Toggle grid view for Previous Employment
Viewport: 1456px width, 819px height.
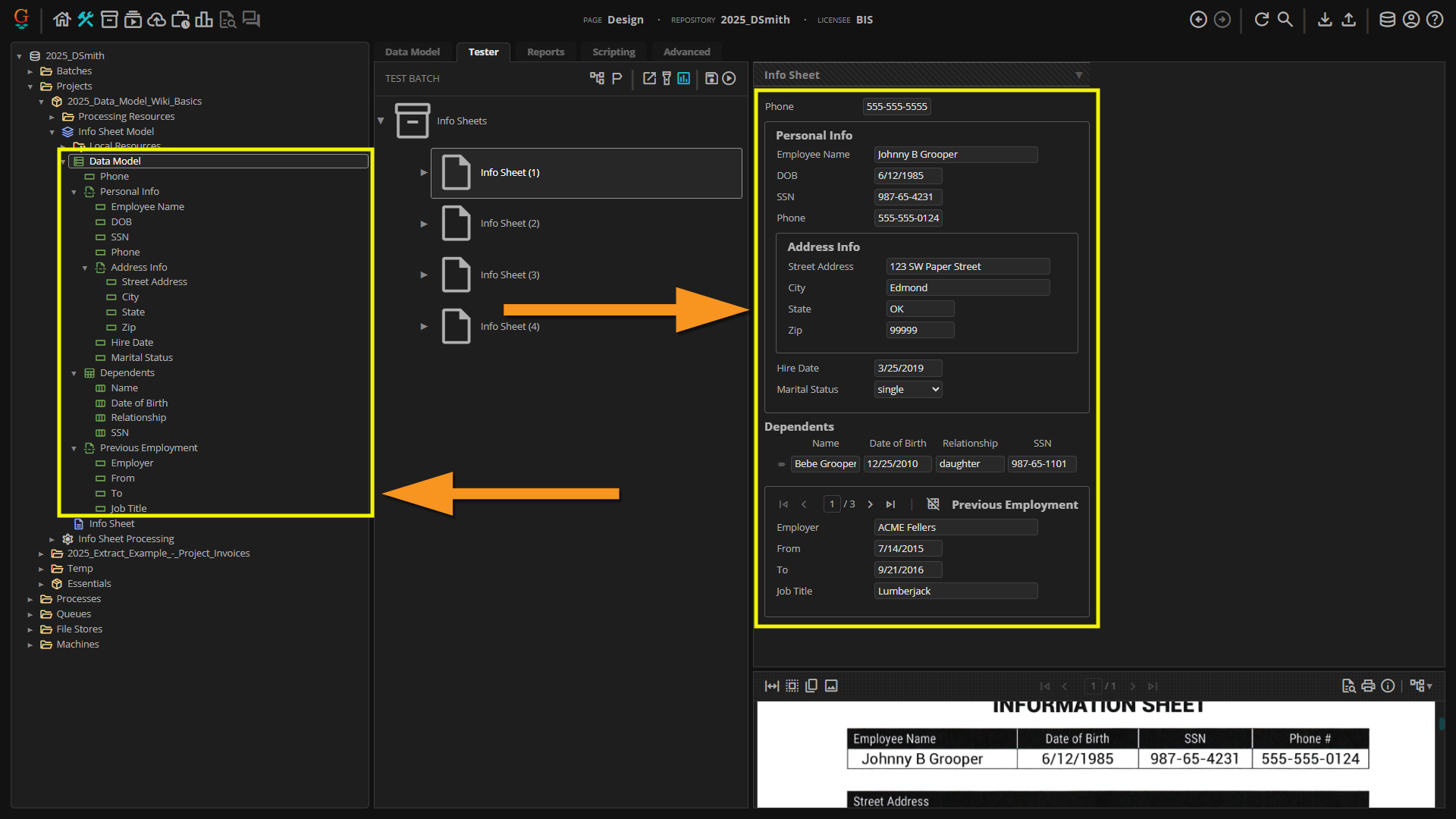pyautogui.click(x=933, y=504)
